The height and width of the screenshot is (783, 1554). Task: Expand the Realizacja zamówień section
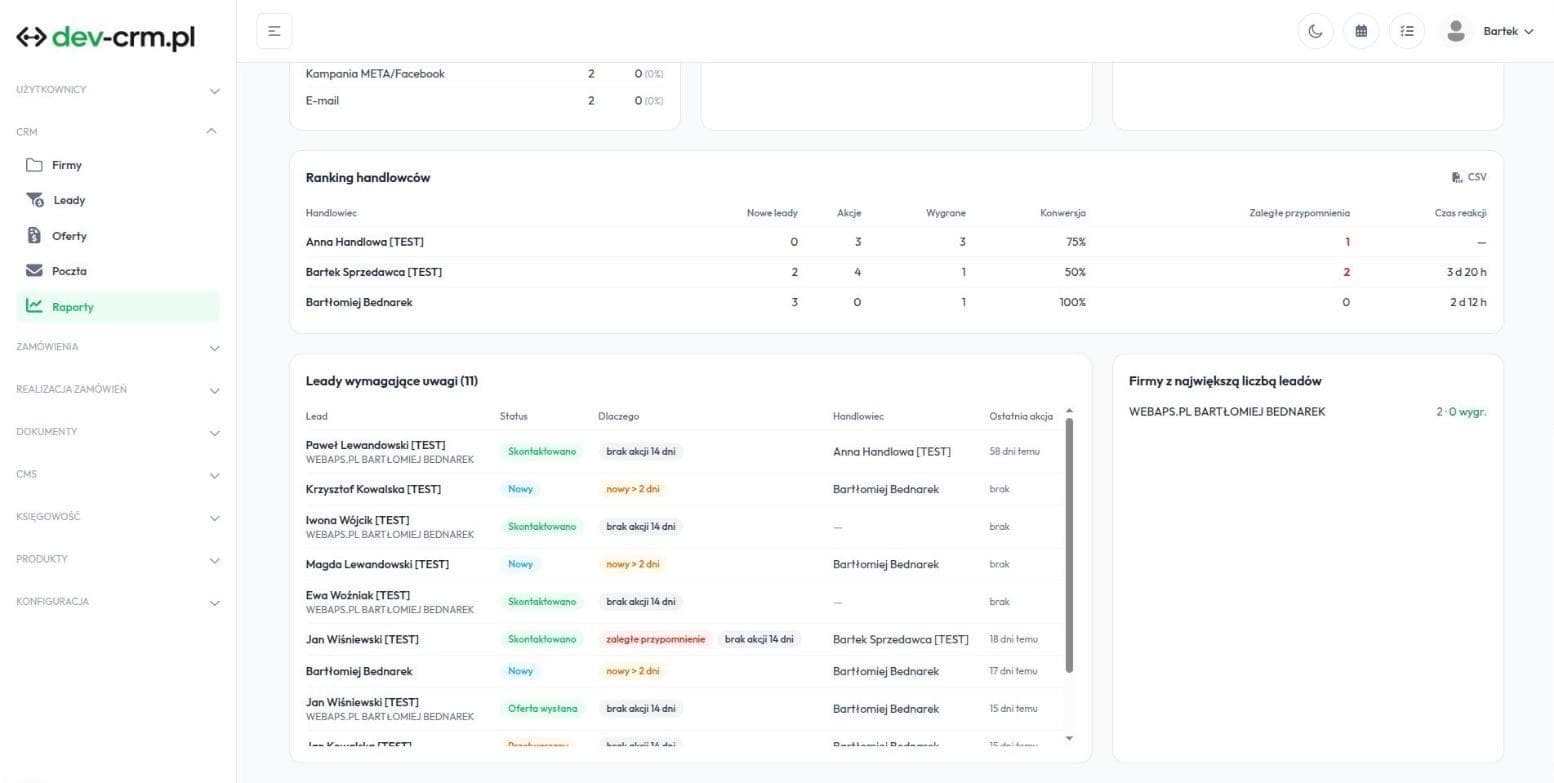click(118, 389)
